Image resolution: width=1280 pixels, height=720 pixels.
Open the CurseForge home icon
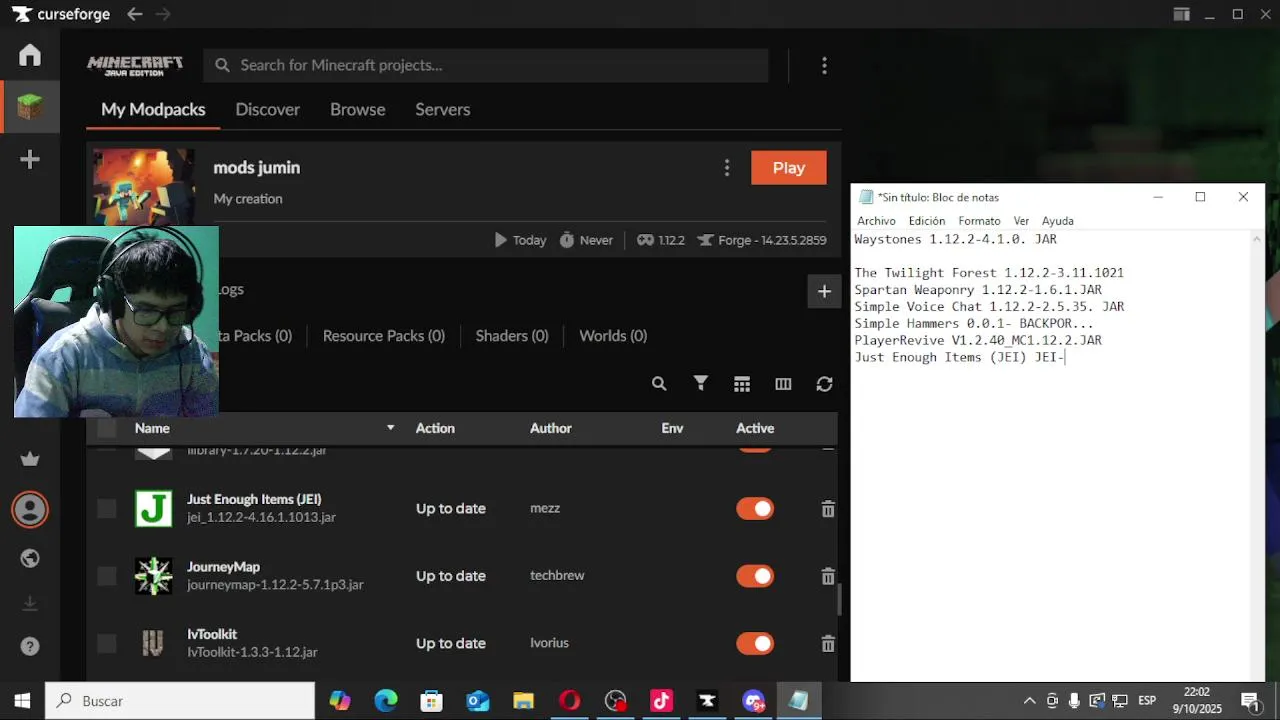click(30, 55)
